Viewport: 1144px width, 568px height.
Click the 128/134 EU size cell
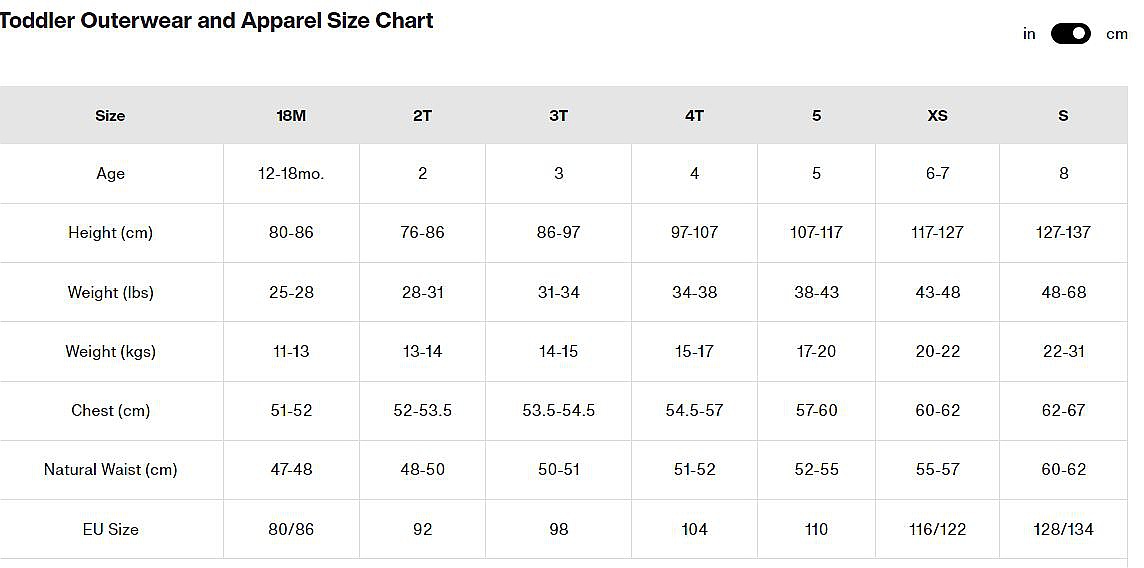tap(1063, 529)
